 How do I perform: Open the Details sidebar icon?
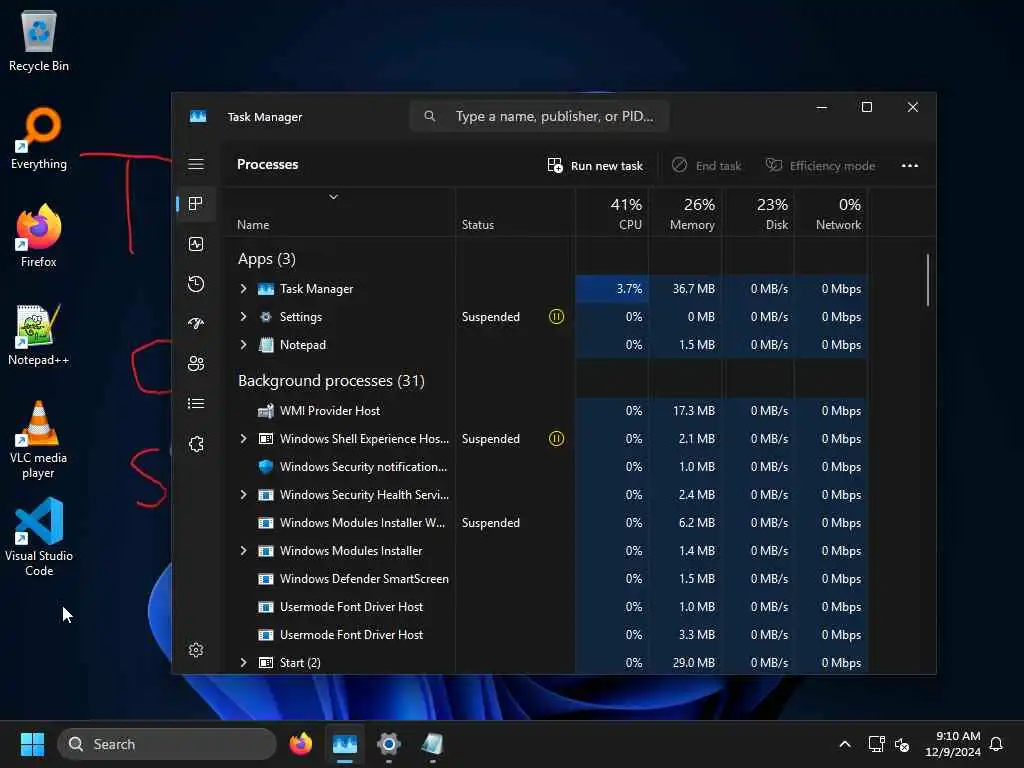point(196,404)
